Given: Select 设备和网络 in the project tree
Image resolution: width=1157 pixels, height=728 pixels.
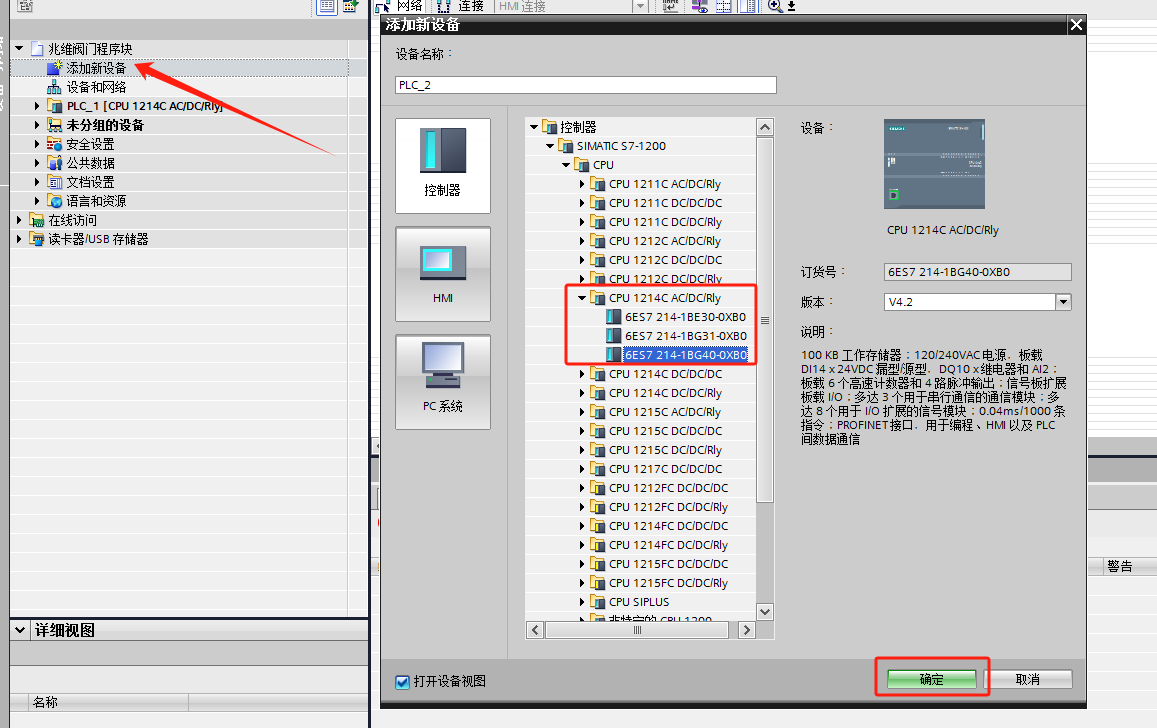Looking at the screenshot, I should coord(96,87).
